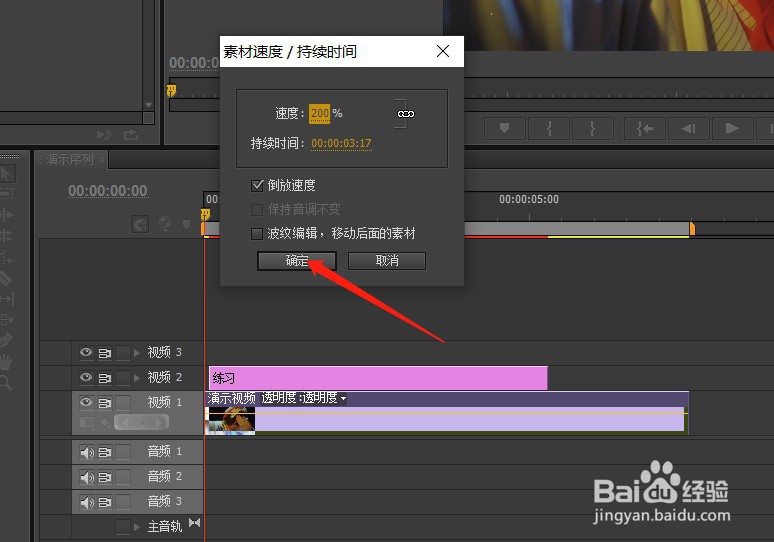Select the 视频 1 track header label
The height and width of the screenshot is (542, 774).
click(164, 402)
